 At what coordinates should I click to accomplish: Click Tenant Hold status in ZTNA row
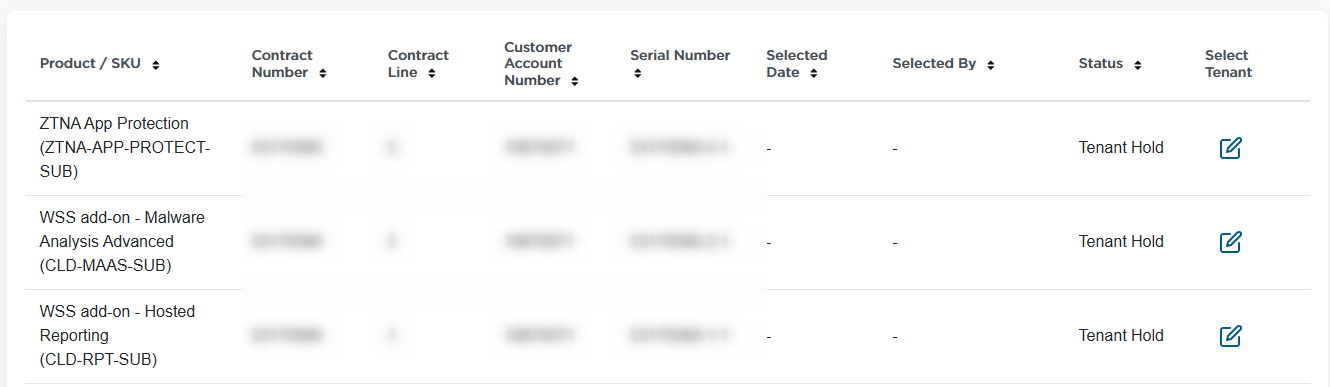pyautogui.click(x=1121, y=148)
